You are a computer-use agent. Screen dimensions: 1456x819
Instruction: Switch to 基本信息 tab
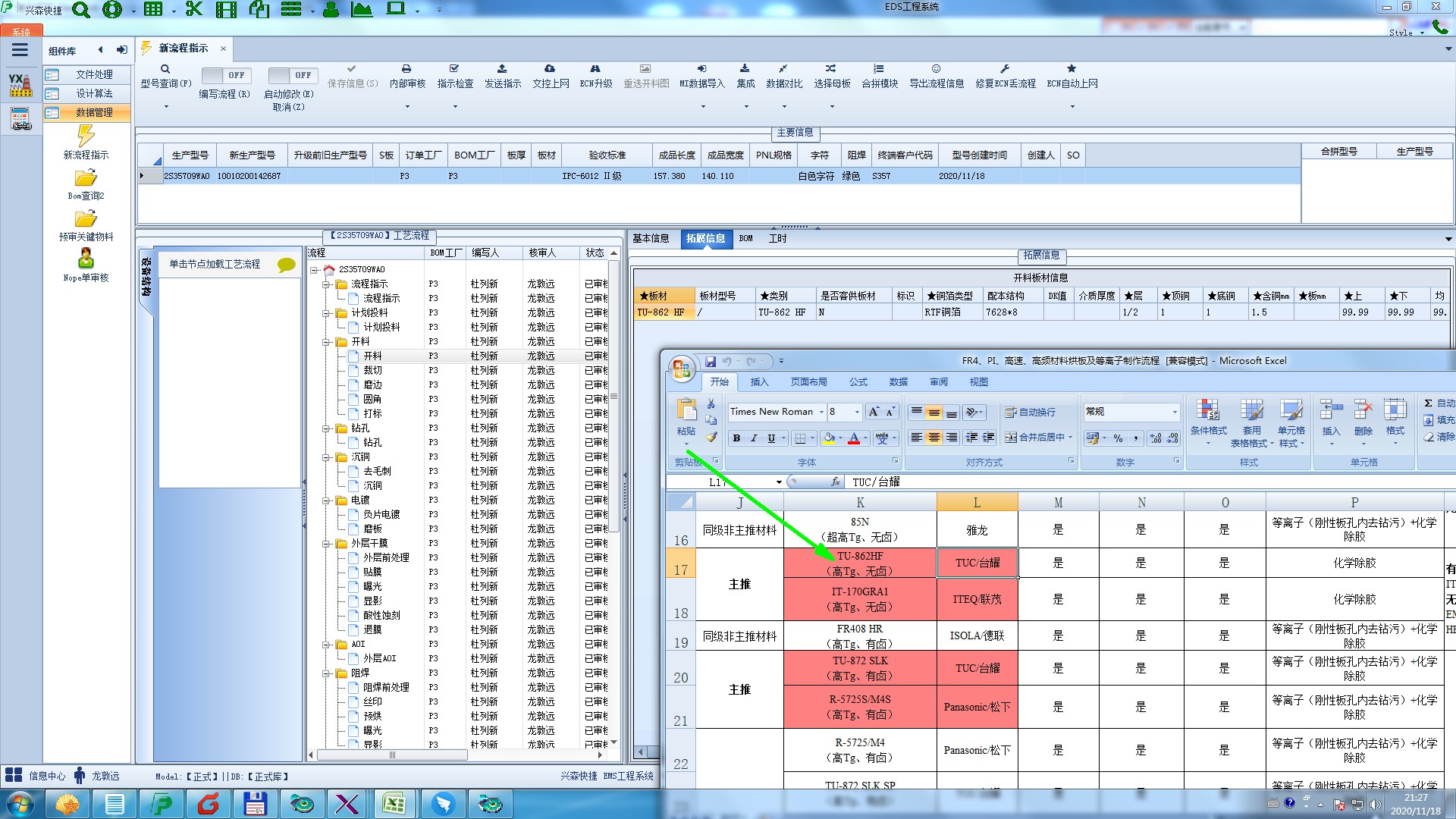point(651,238)
